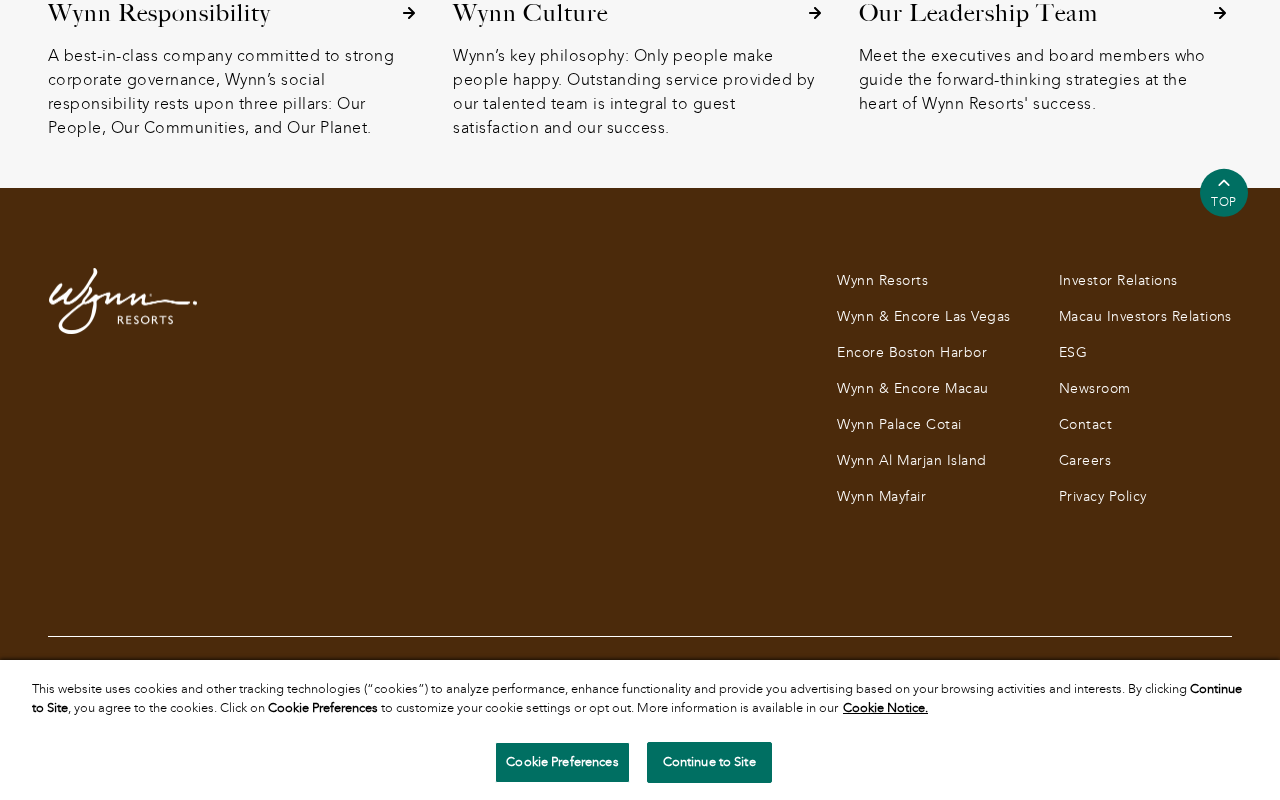Click the arrow next to Wynn Culture
This screenshot has height=800, width=1280.
click(x=815, y=13)
